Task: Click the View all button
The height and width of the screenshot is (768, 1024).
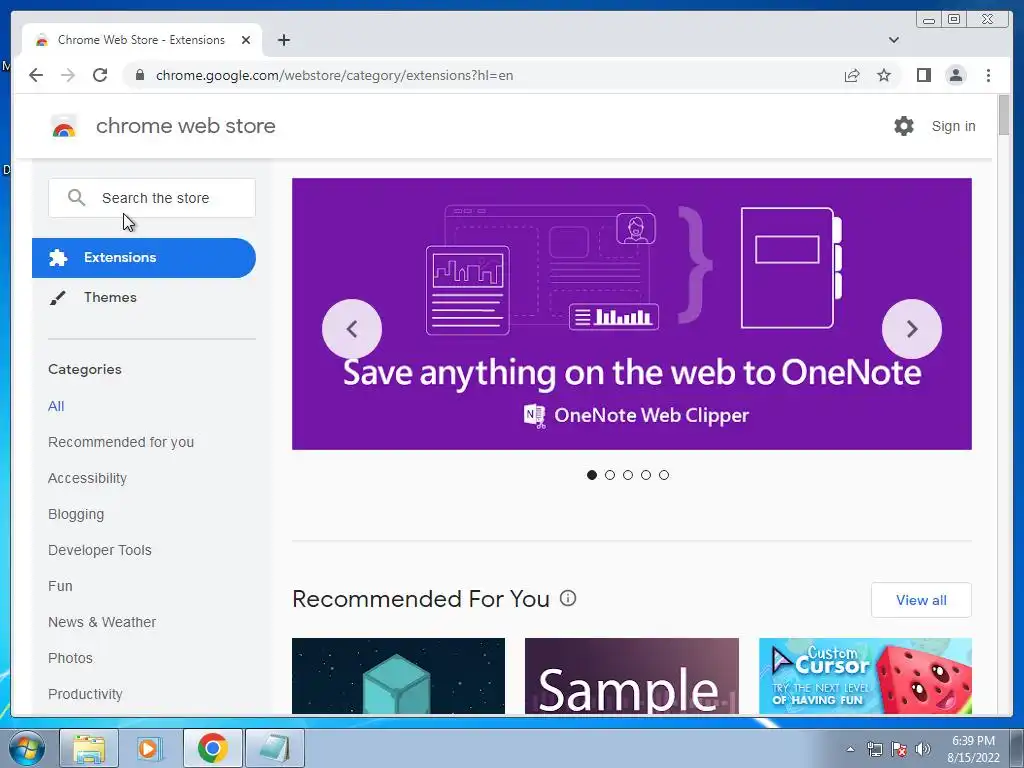Action: (921, 600)
